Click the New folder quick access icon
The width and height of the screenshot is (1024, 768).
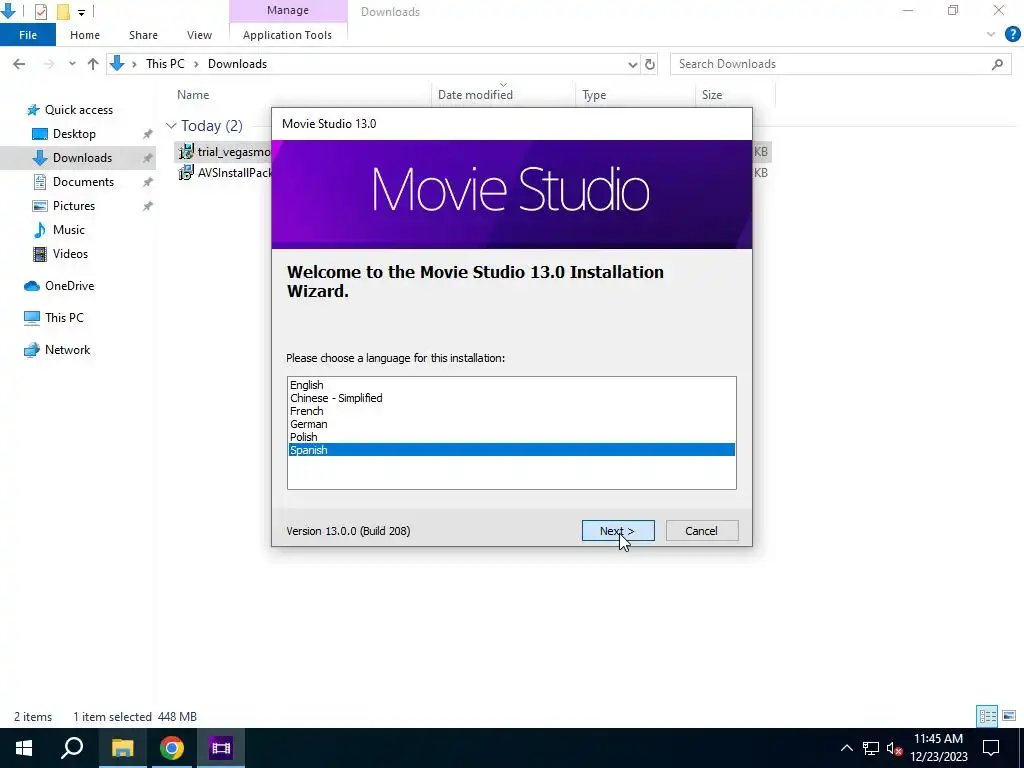pyautogui.click(x=63, y=12)
